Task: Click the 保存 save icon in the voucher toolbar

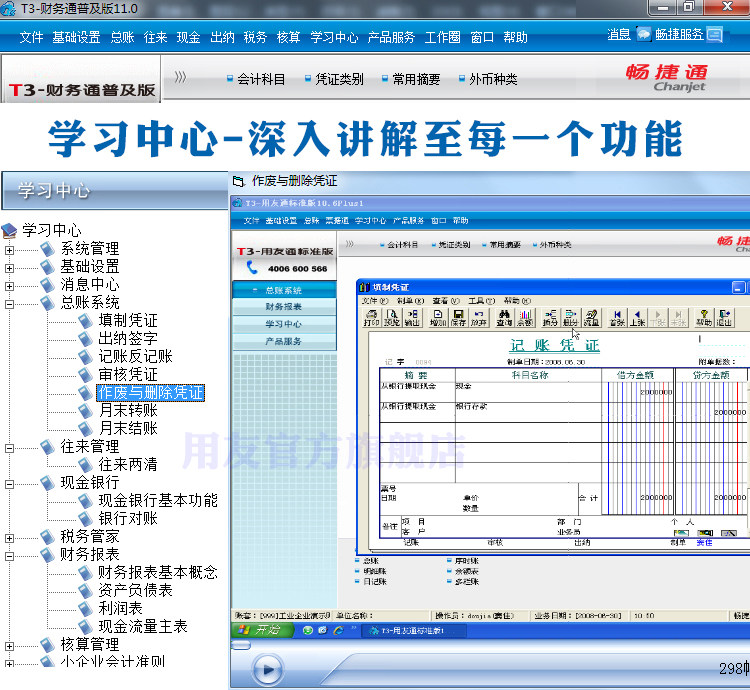Action: (x=458, y=318)
